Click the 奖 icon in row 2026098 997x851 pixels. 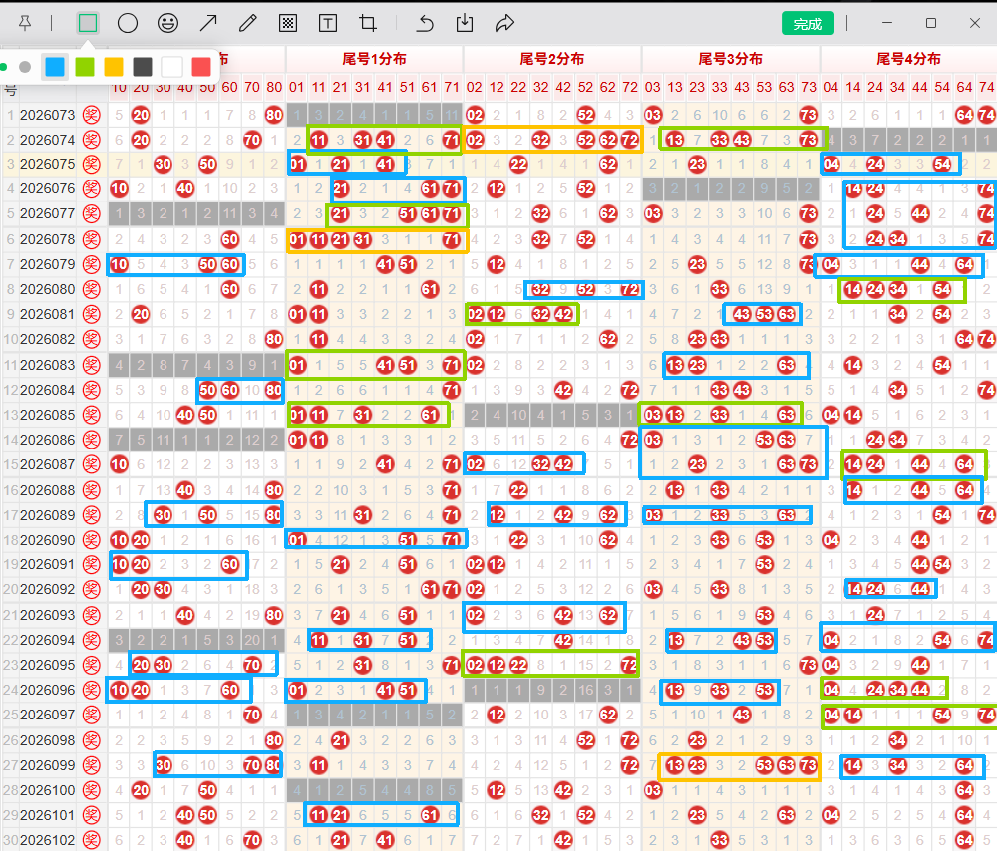tap(92, 740)
